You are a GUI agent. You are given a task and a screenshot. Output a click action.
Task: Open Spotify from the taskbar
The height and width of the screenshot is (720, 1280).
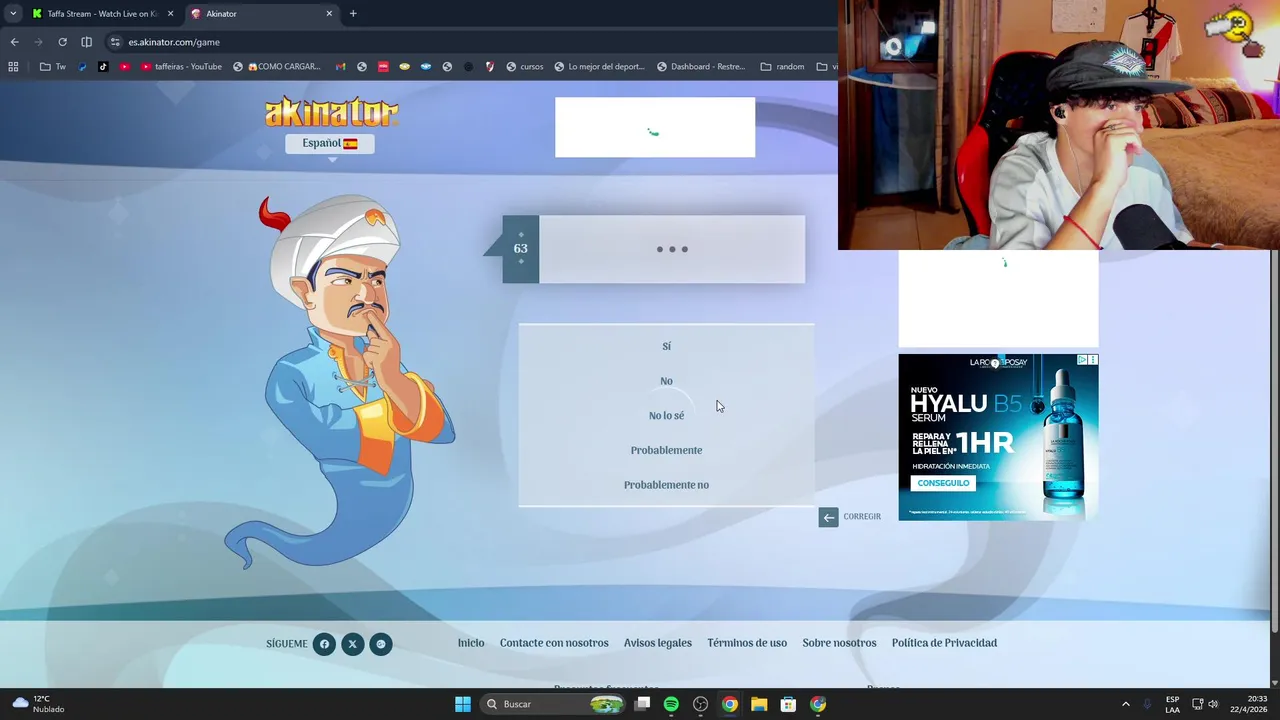pyautogui.click(x=671, y=704)
